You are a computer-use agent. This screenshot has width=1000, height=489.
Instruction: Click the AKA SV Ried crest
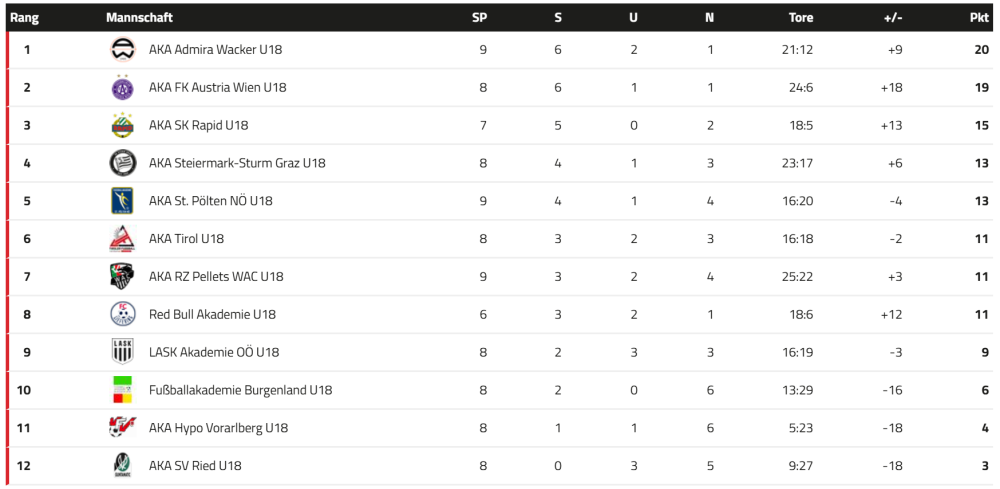pos(122,465)
